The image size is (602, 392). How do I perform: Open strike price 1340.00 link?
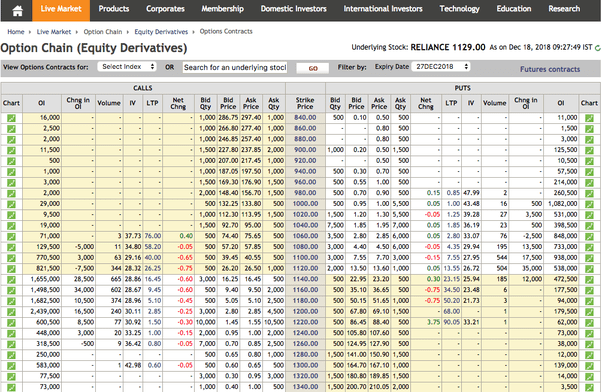pos(305,387)
